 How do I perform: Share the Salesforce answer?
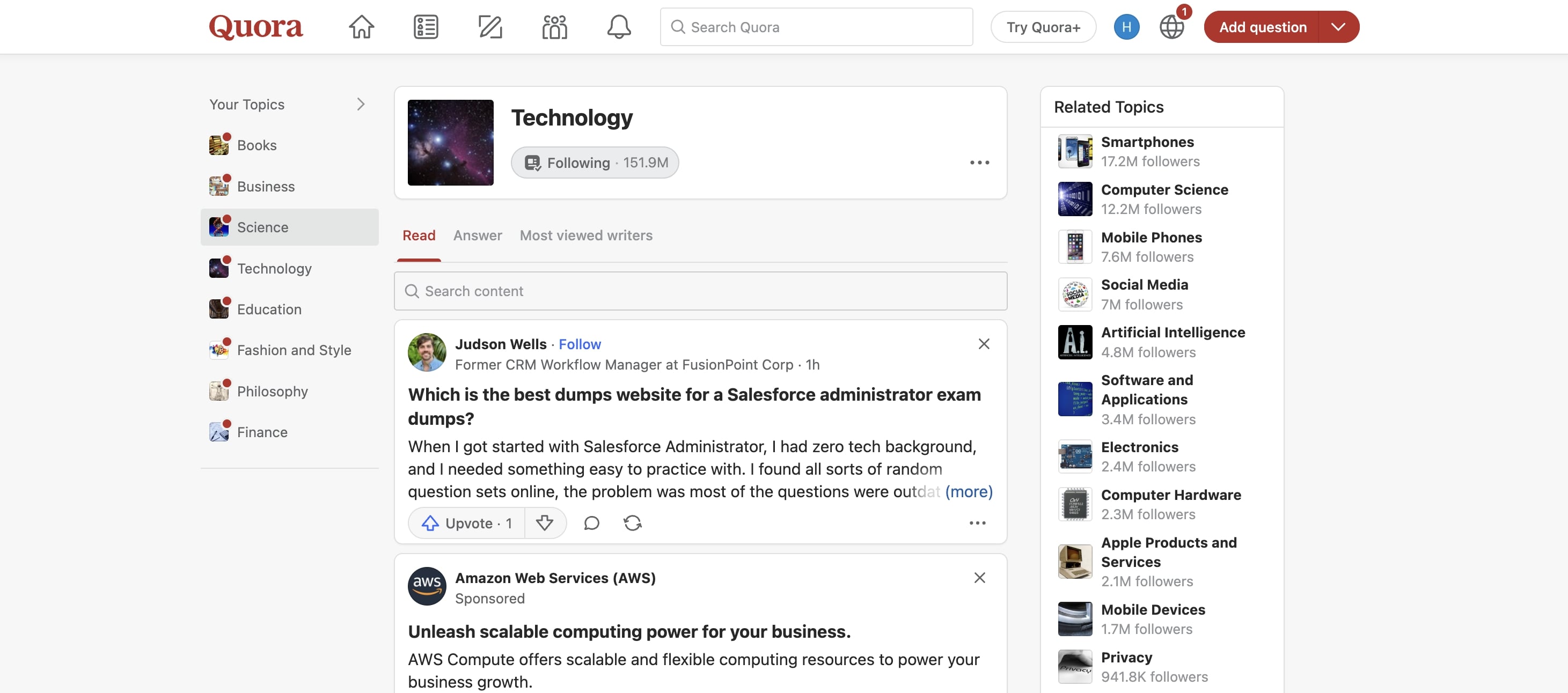click(x=633, y=524)
